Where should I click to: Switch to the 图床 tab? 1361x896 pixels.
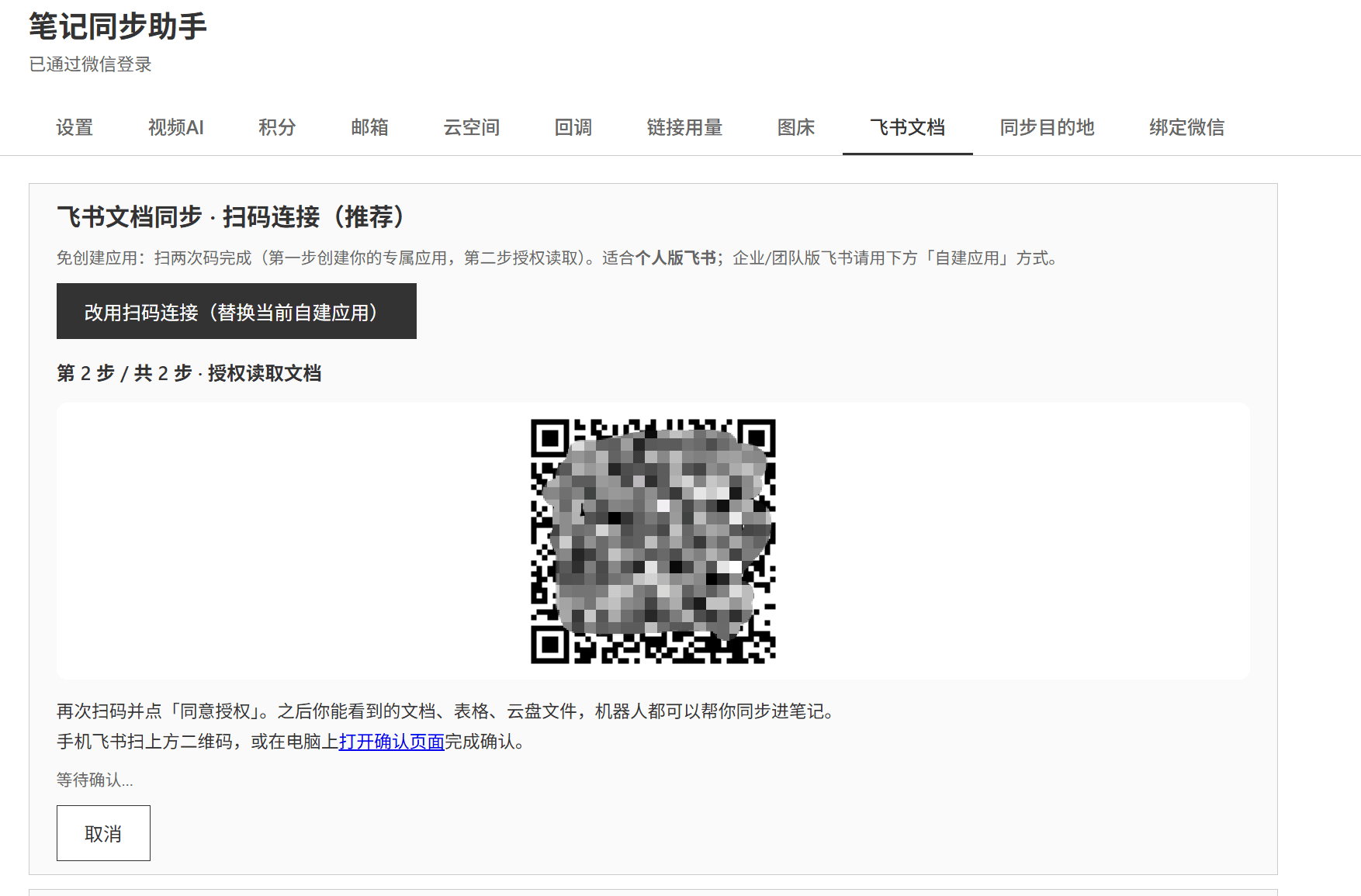click(x=796, y=127)
